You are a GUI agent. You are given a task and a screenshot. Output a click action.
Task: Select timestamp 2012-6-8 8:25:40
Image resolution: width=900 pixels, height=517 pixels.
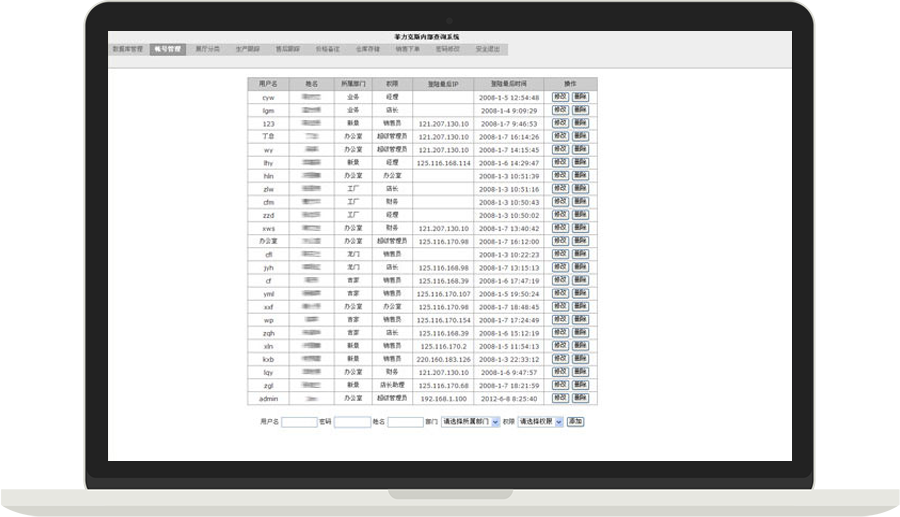509,398
